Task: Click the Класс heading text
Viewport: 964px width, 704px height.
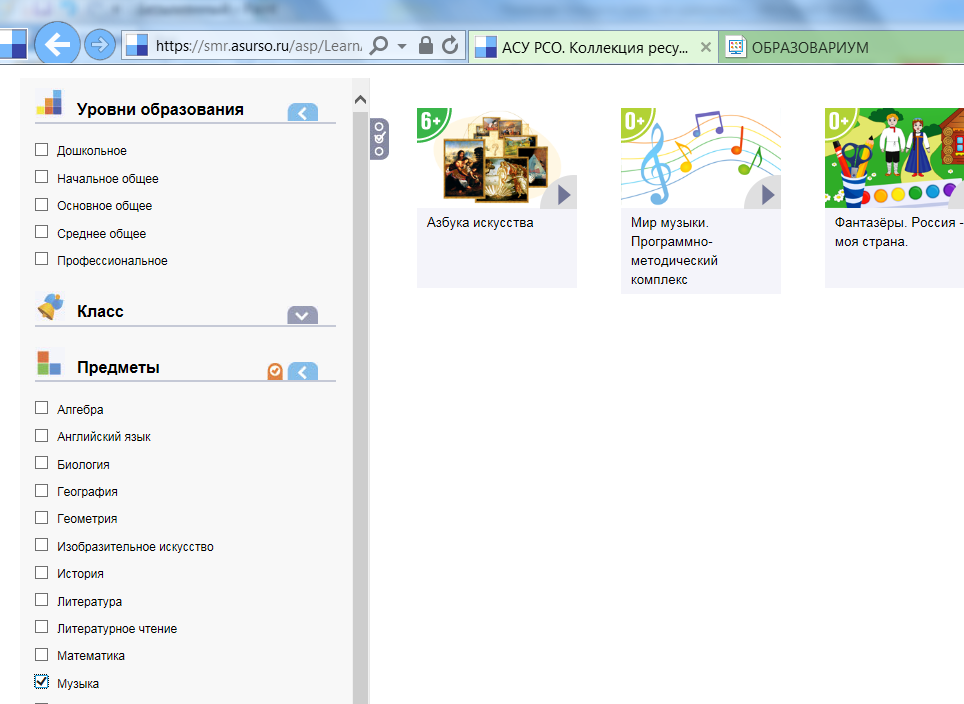Action: [100, 312]
